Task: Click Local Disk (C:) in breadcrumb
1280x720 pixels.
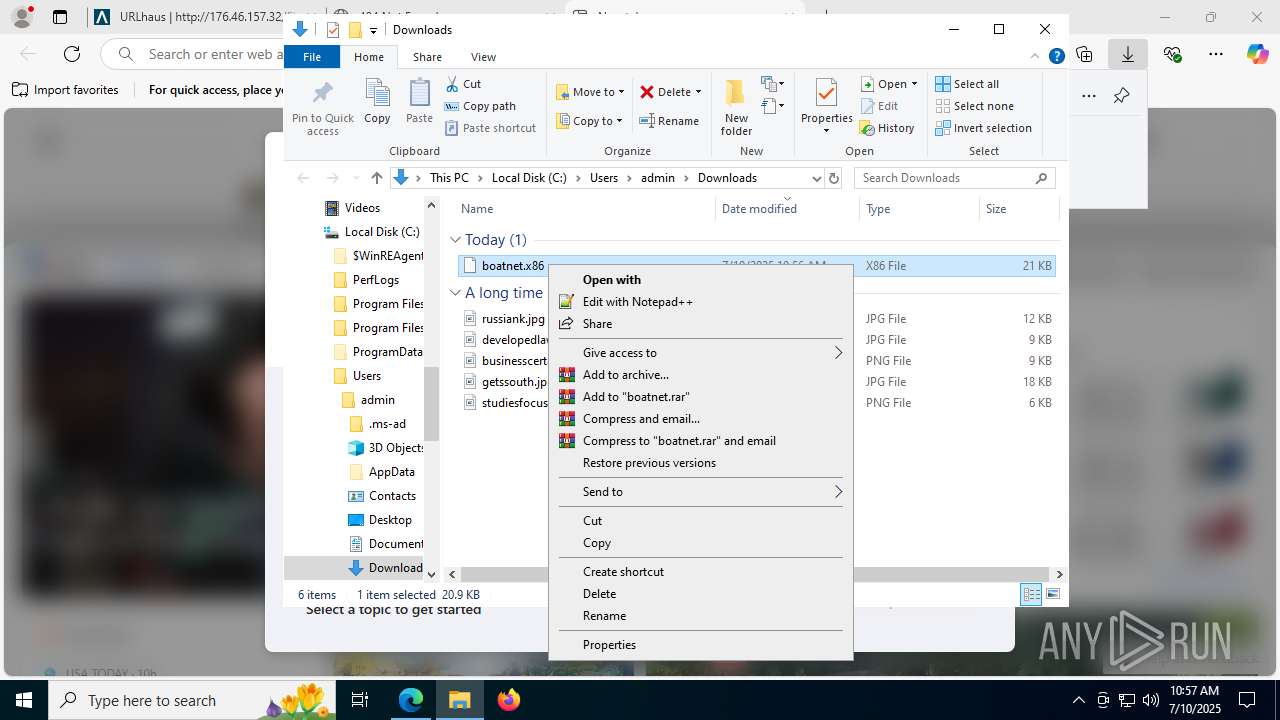Action: [x=529, y=178]
